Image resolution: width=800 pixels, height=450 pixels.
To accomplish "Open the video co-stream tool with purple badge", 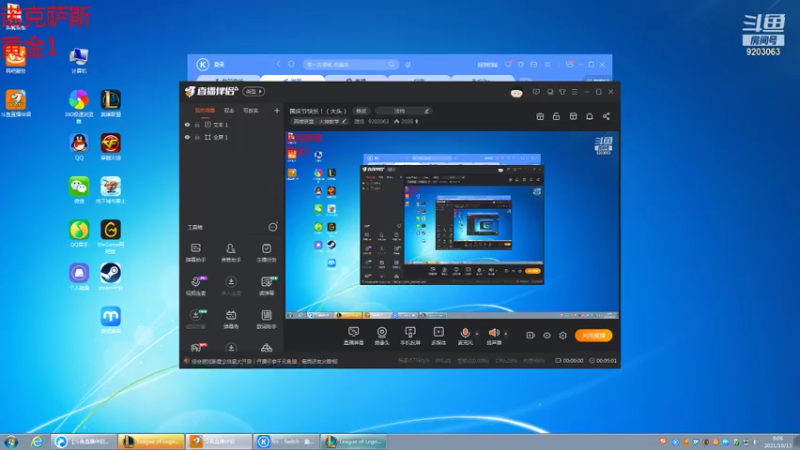I will tap(196, 285).
